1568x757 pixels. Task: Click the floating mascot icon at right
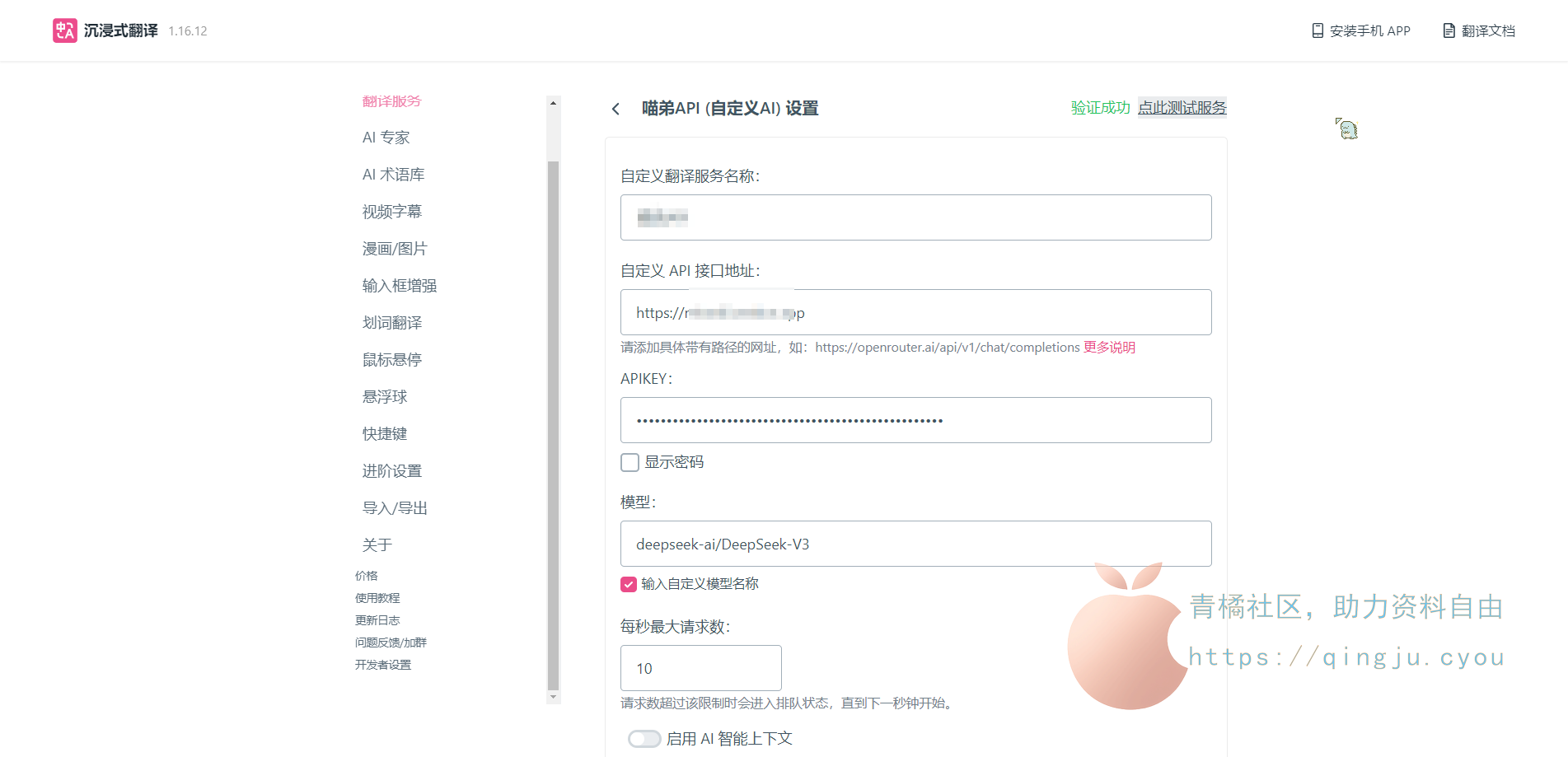click(1346, 129)
